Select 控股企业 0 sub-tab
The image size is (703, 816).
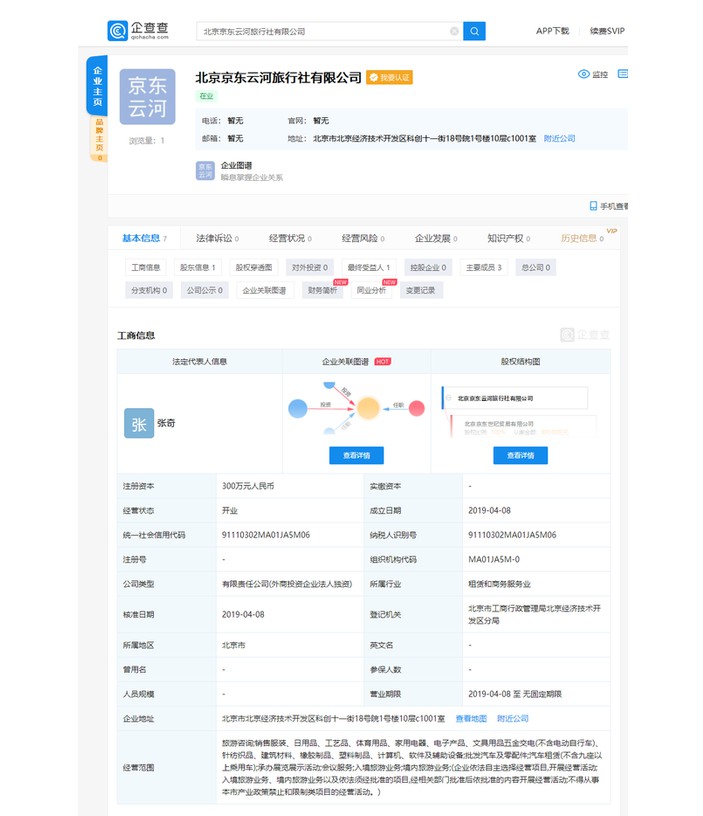pyautogui.click(x=428, y=267)
